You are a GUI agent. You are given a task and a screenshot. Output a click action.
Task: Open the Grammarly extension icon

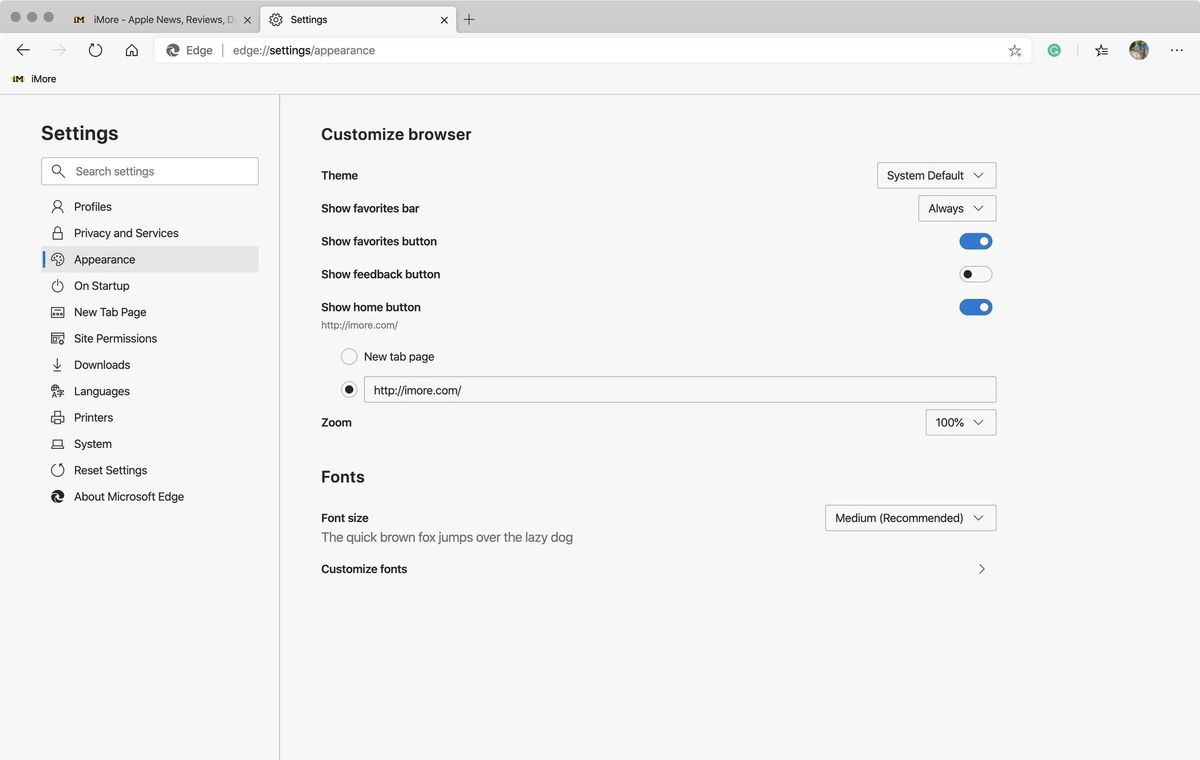click(1054, 49)
